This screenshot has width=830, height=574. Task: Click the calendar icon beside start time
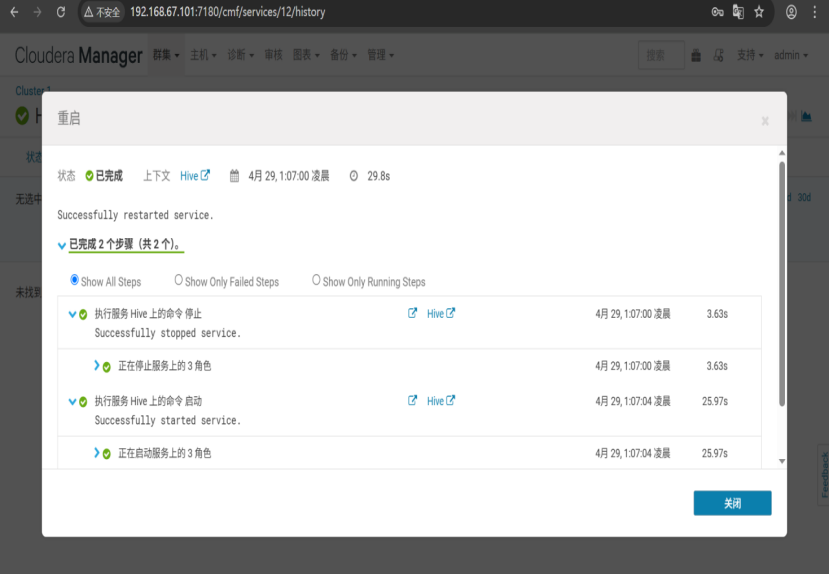pyautogui.click(x=234, y=176)
